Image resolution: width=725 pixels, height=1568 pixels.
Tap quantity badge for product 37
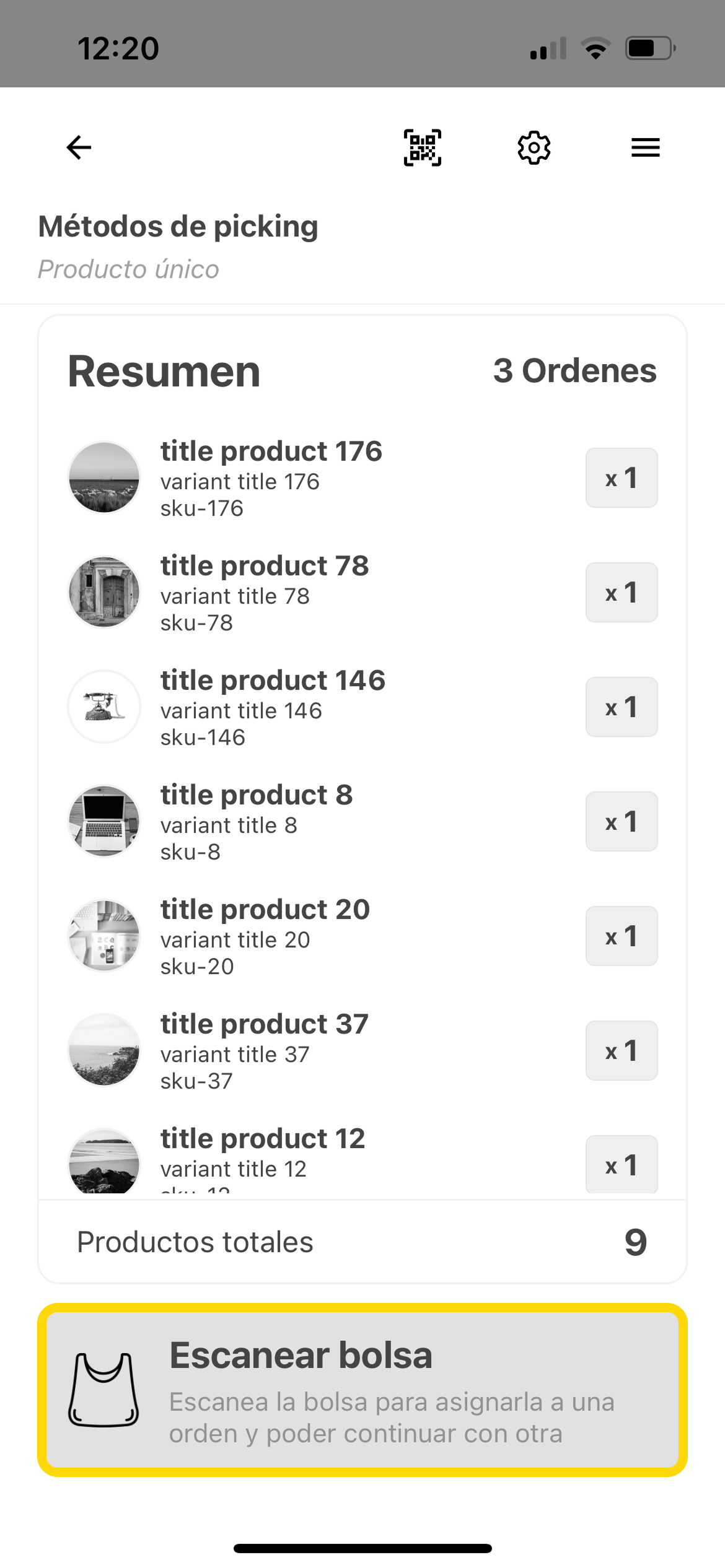(x=622, y=1050)
